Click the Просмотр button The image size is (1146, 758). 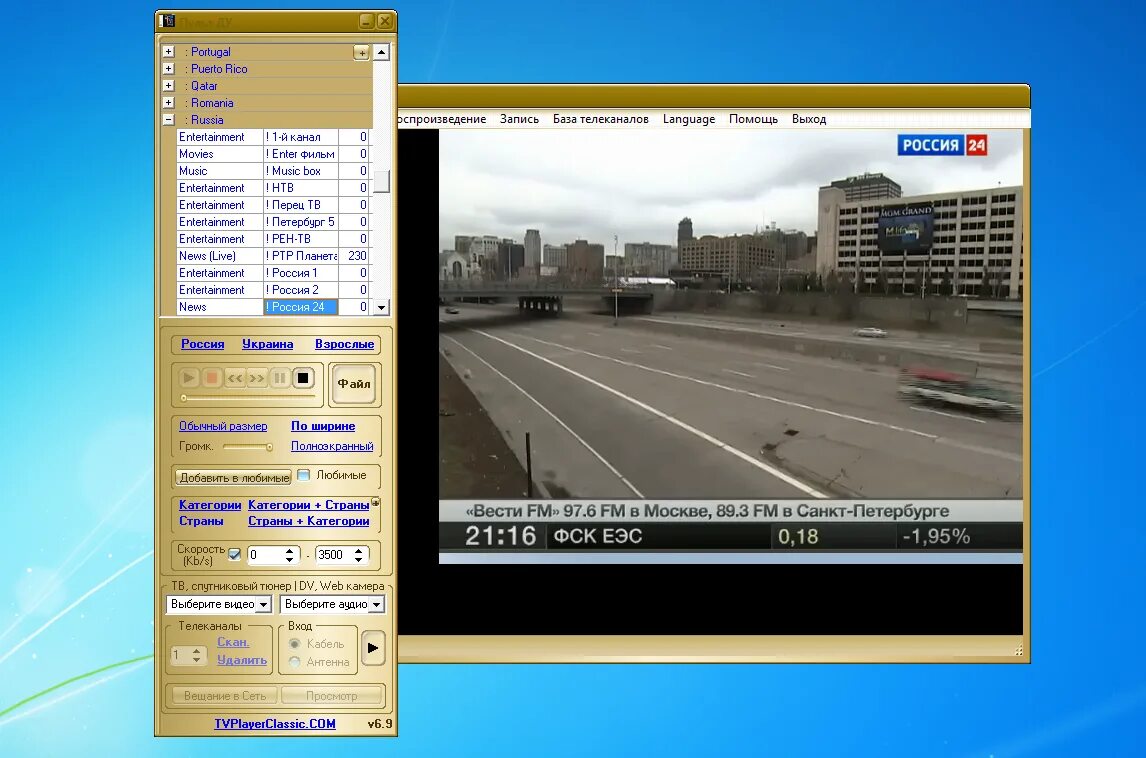332,696
